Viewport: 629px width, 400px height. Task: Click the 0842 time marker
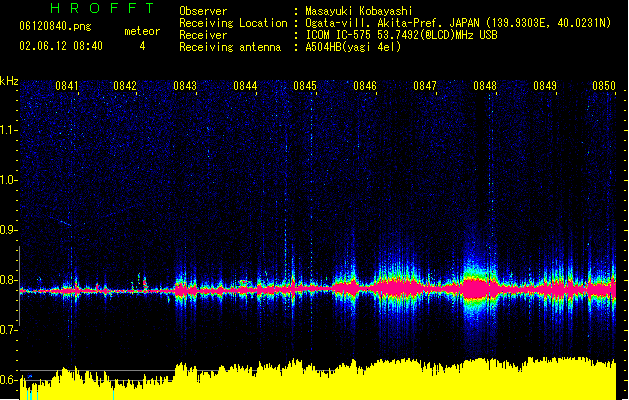click(x=125, y=86)
